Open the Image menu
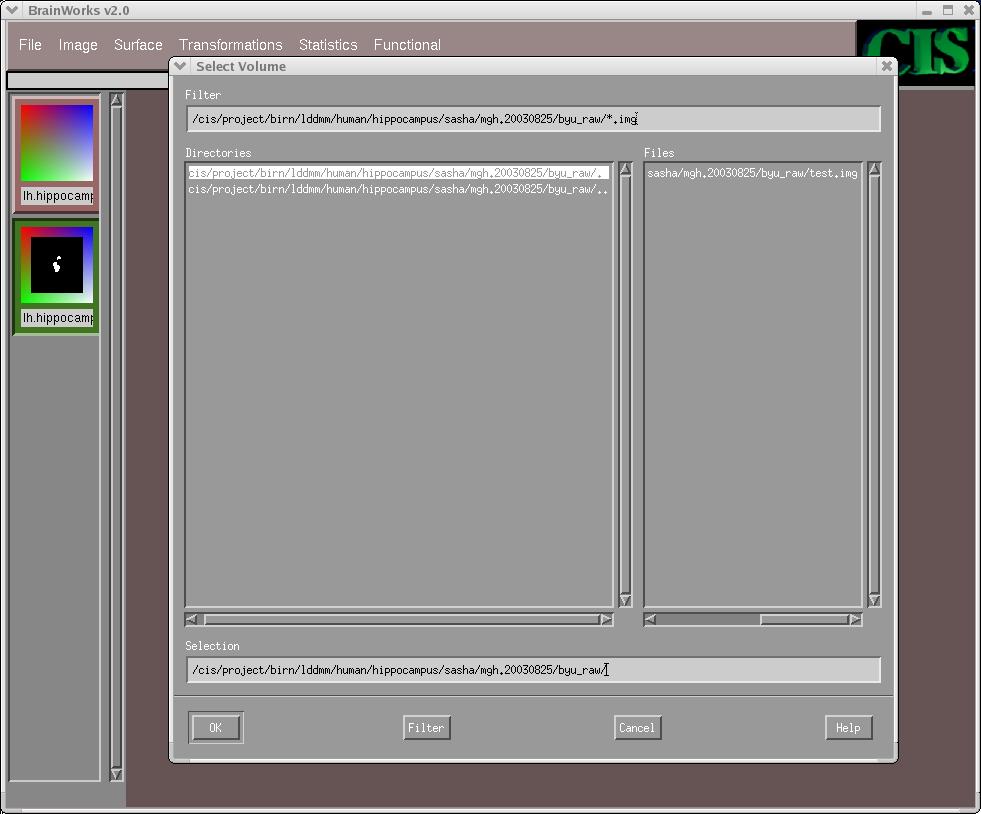 (78, 45)
